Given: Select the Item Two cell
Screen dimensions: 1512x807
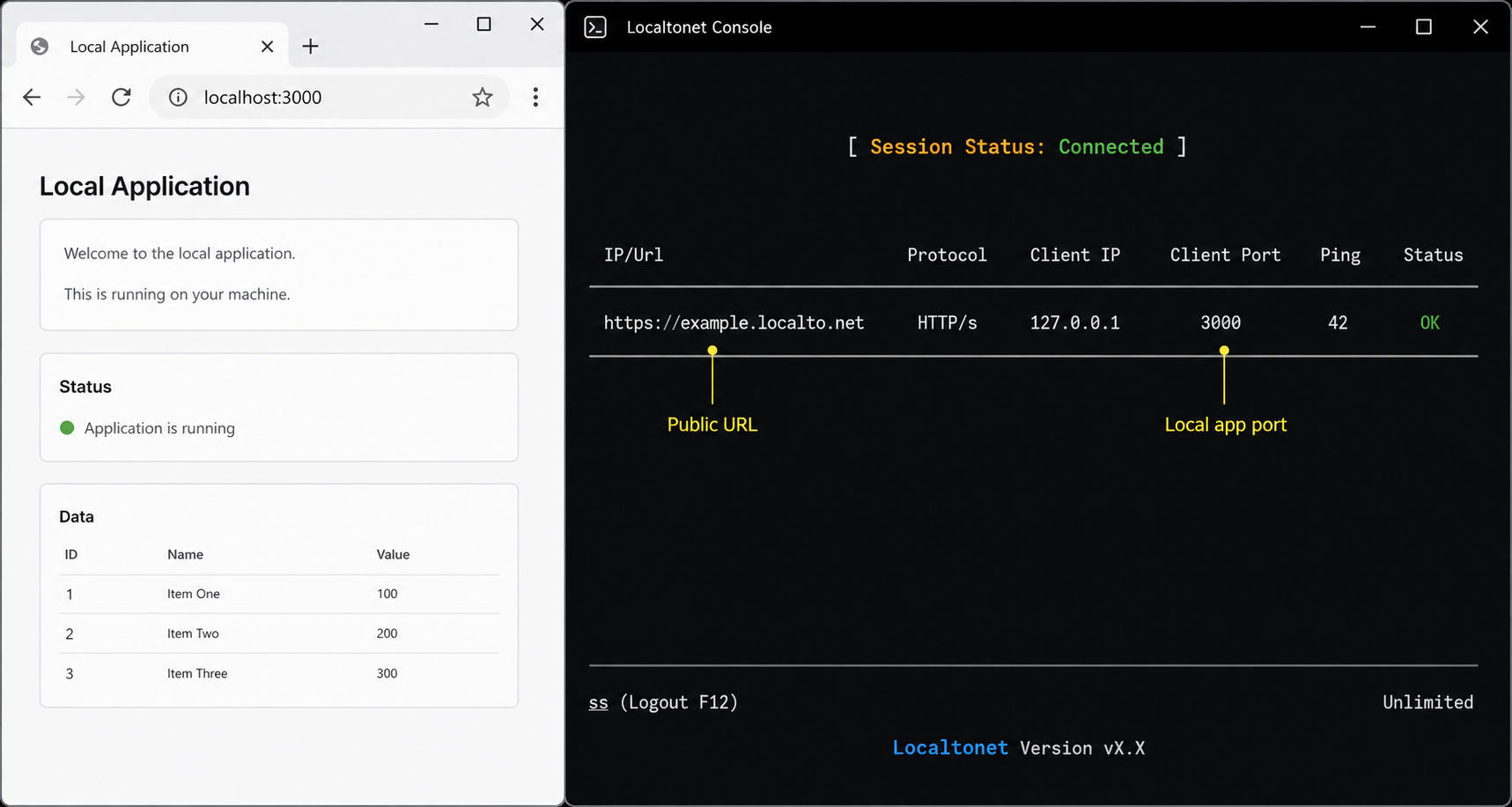Looking at the screenshot, I should 193,633.
